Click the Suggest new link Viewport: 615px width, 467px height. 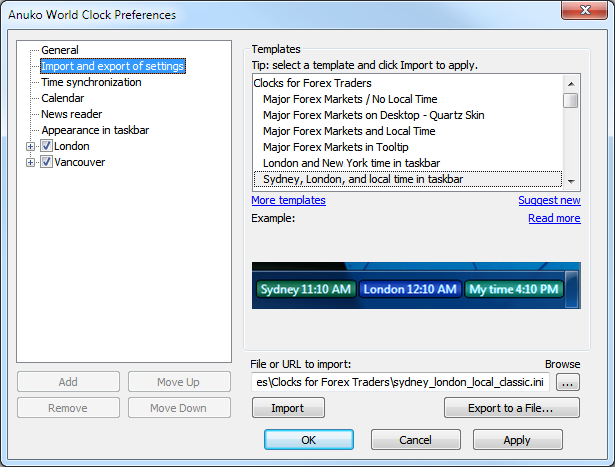(548, 200)
